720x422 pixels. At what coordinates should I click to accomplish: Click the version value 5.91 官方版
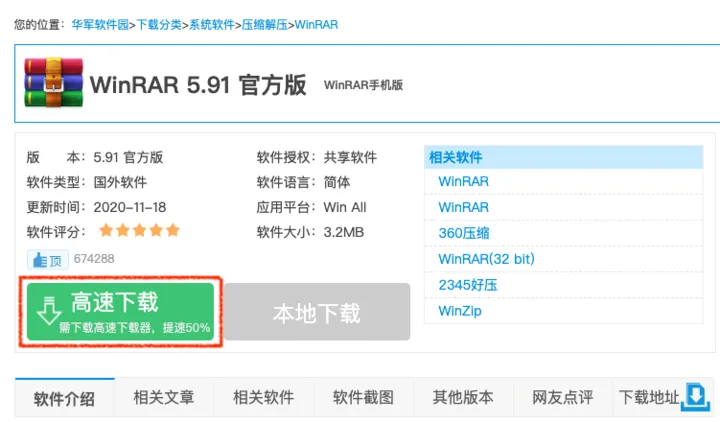point(128,157)
